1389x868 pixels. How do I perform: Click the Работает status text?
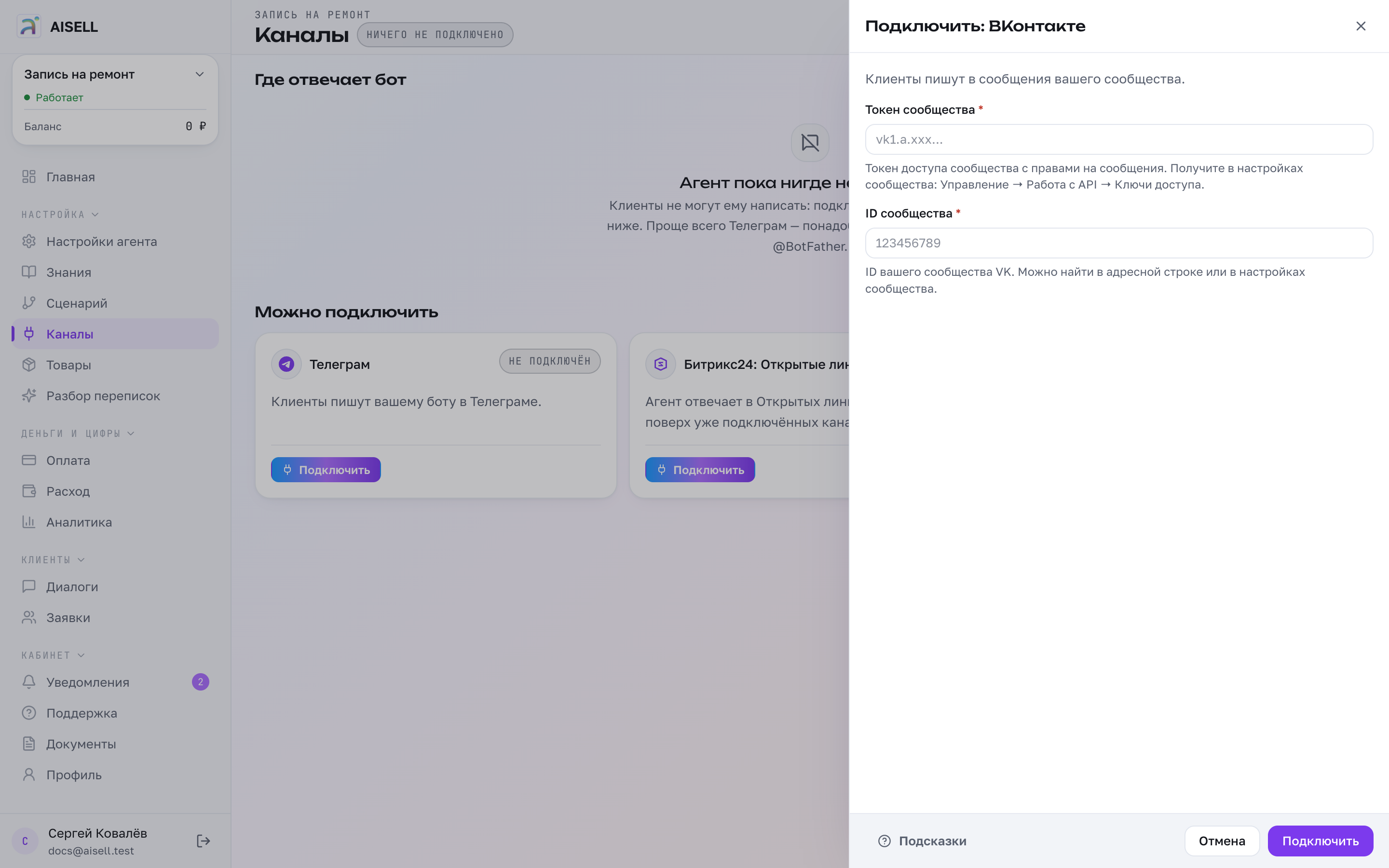click(60, 97)
